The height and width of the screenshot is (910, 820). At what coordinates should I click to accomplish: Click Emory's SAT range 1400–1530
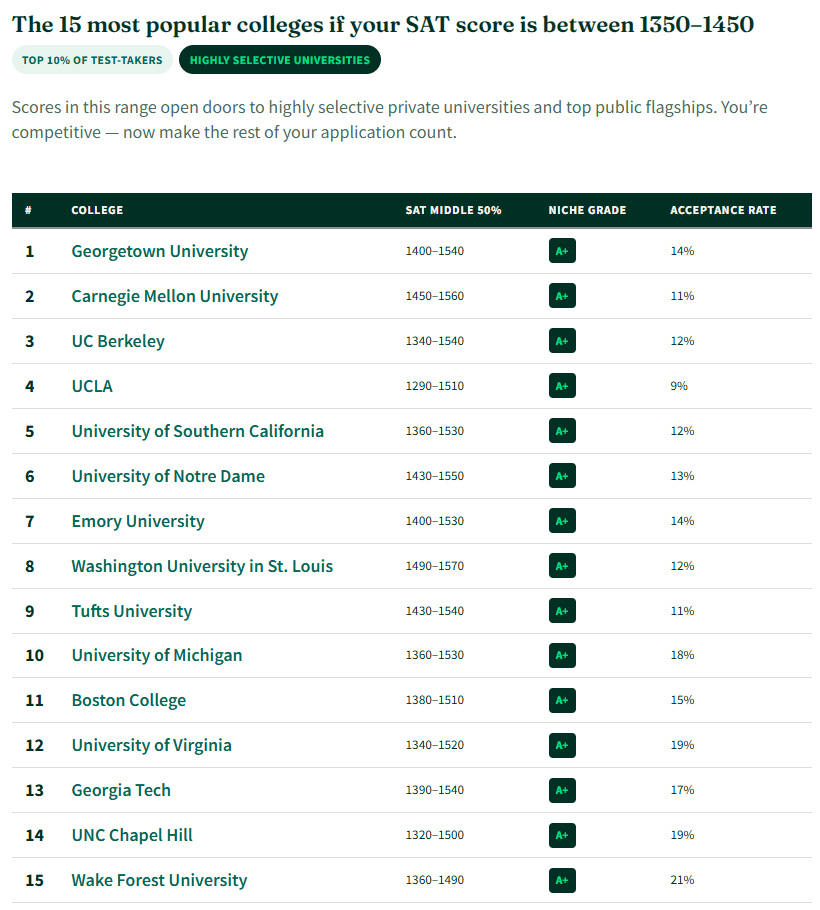pyautogui.click(x=435, y=521)
